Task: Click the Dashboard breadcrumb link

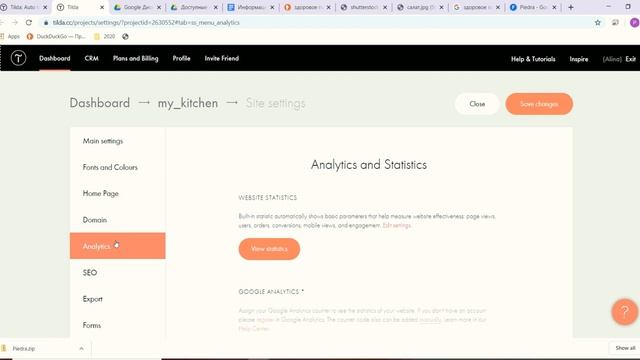Action: coord(100,103)
